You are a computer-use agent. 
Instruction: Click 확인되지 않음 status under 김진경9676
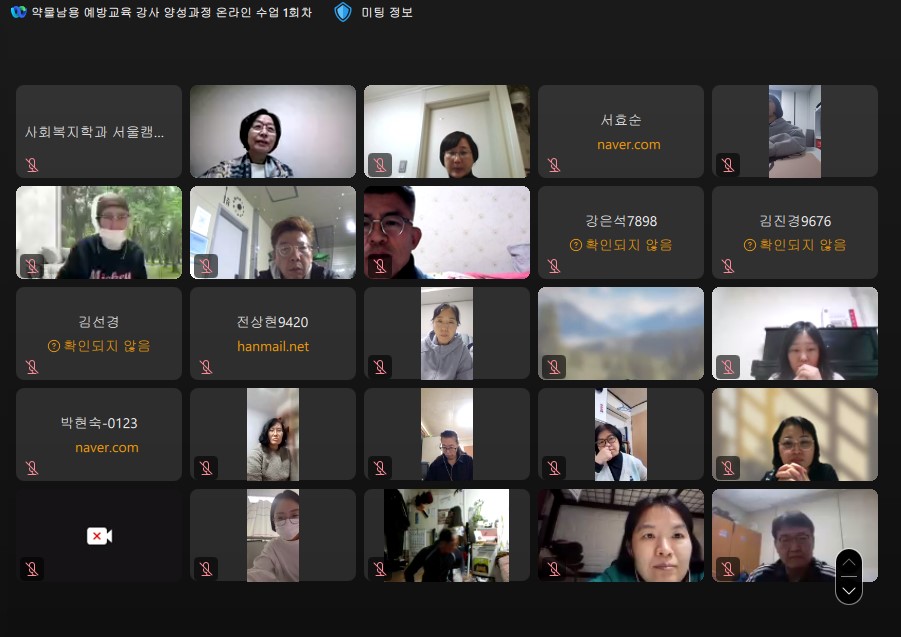point(795,245)
